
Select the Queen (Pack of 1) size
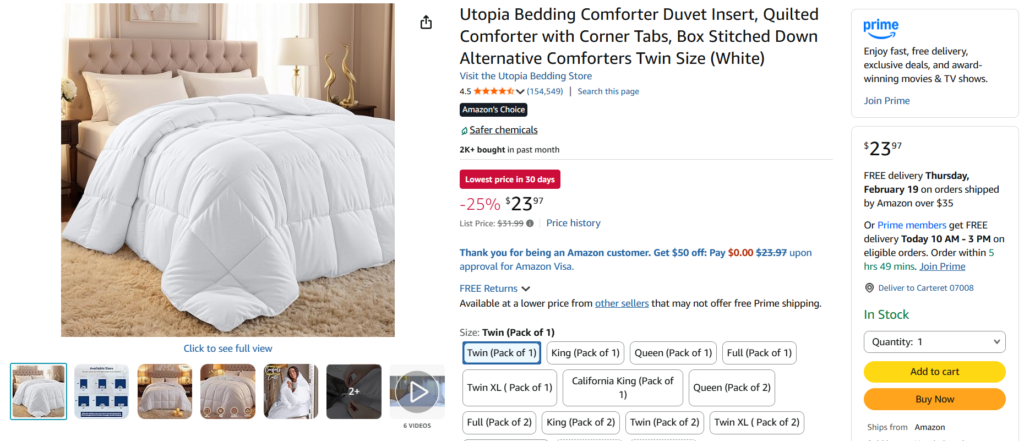(x=673, y=352)
